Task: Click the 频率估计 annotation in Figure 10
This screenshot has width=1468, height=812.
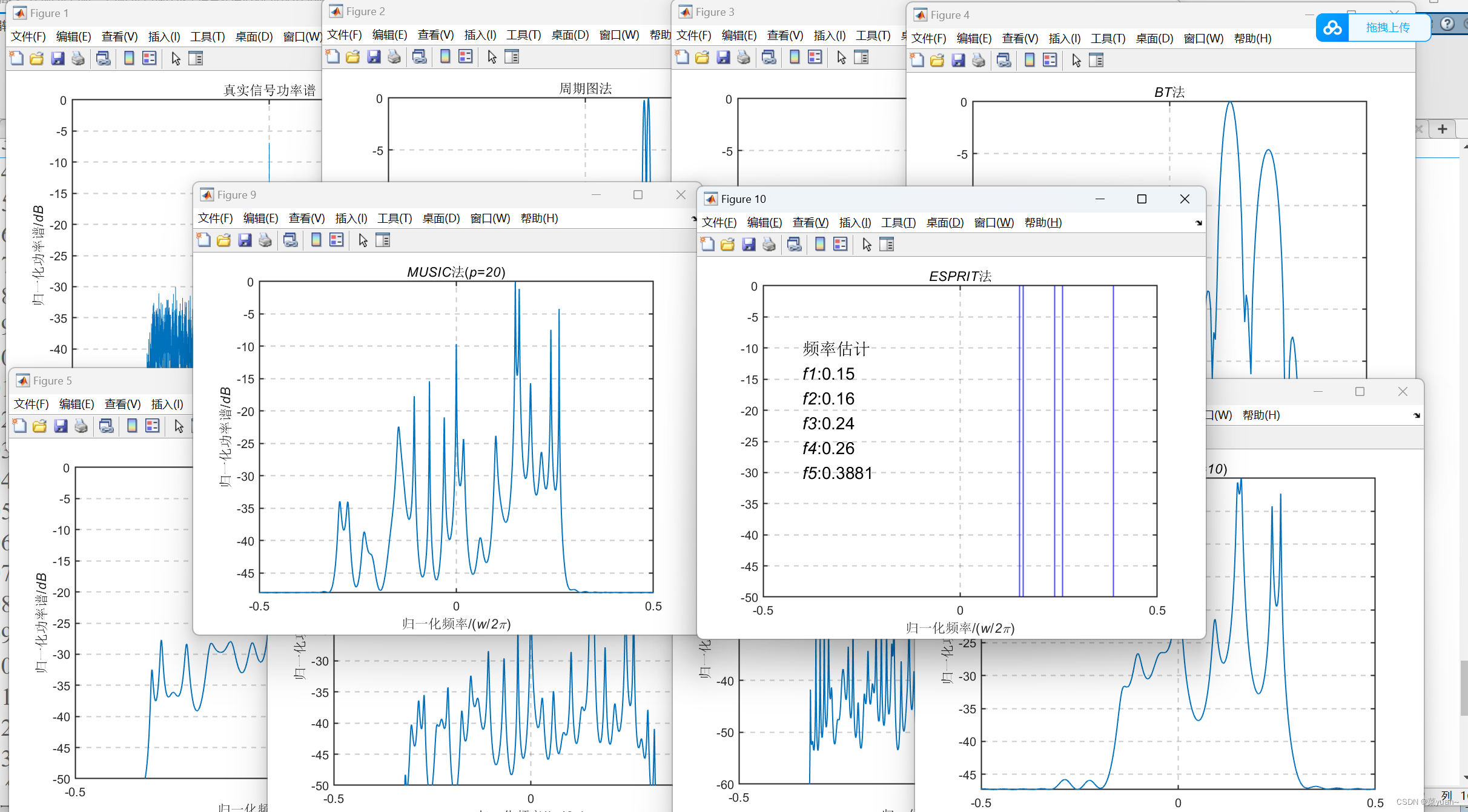Action: click(836, 349)
